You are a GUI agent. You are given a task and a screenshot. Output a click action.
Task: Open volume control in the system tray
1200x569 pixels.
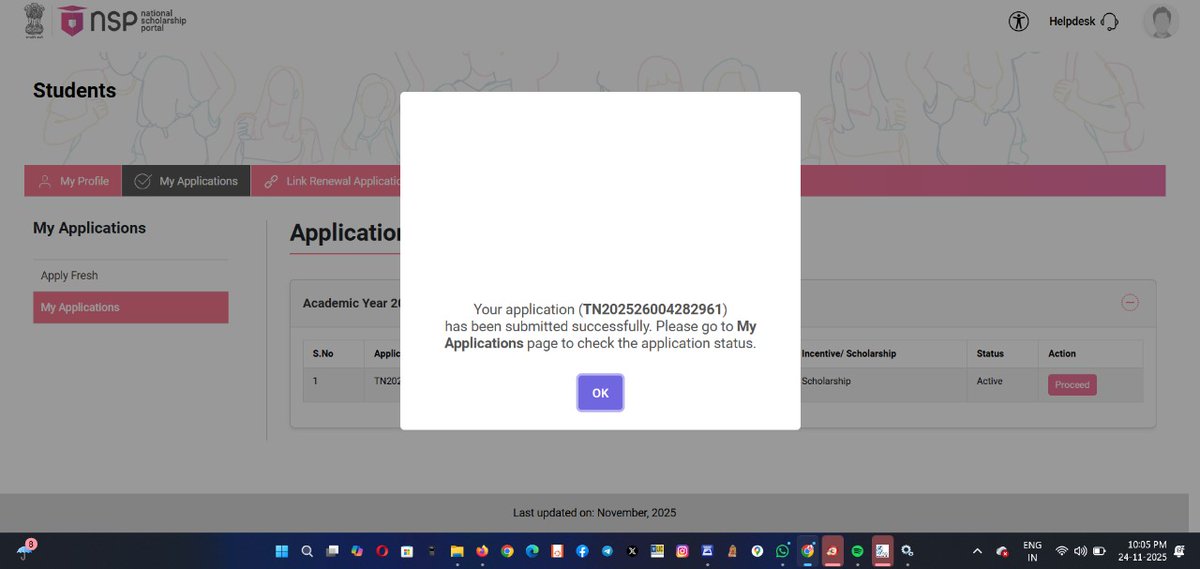click(x=1080, y=551)
